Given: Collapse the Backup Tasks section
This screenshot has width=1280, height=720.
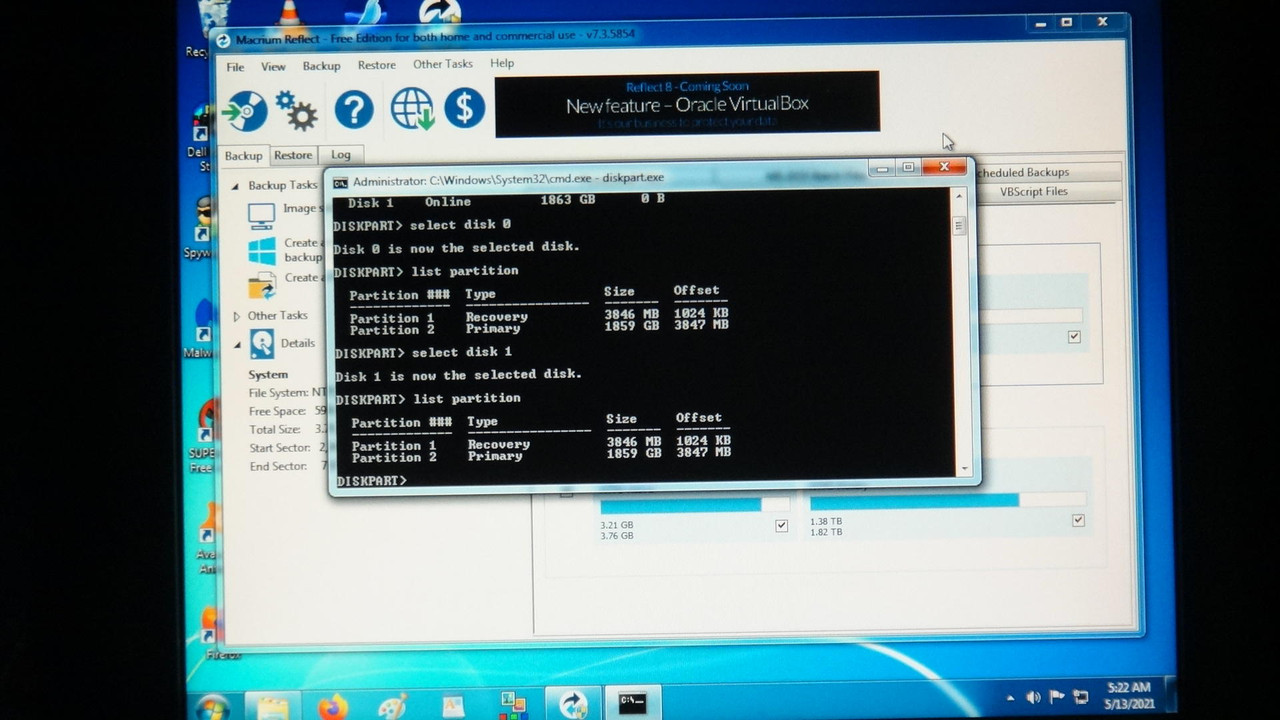Looking at the screenshot, I should point(236,186).
